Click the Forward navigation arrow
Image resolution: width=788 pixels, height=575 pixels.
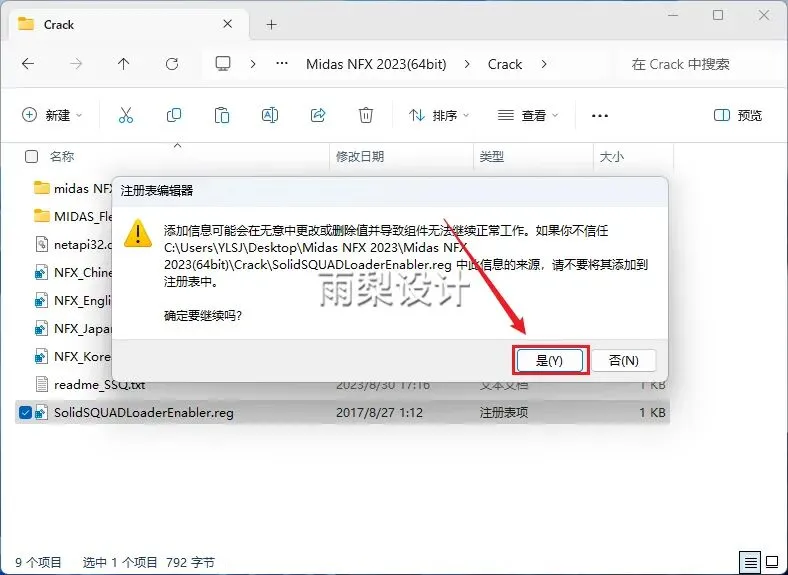click(x=76, y=64)
